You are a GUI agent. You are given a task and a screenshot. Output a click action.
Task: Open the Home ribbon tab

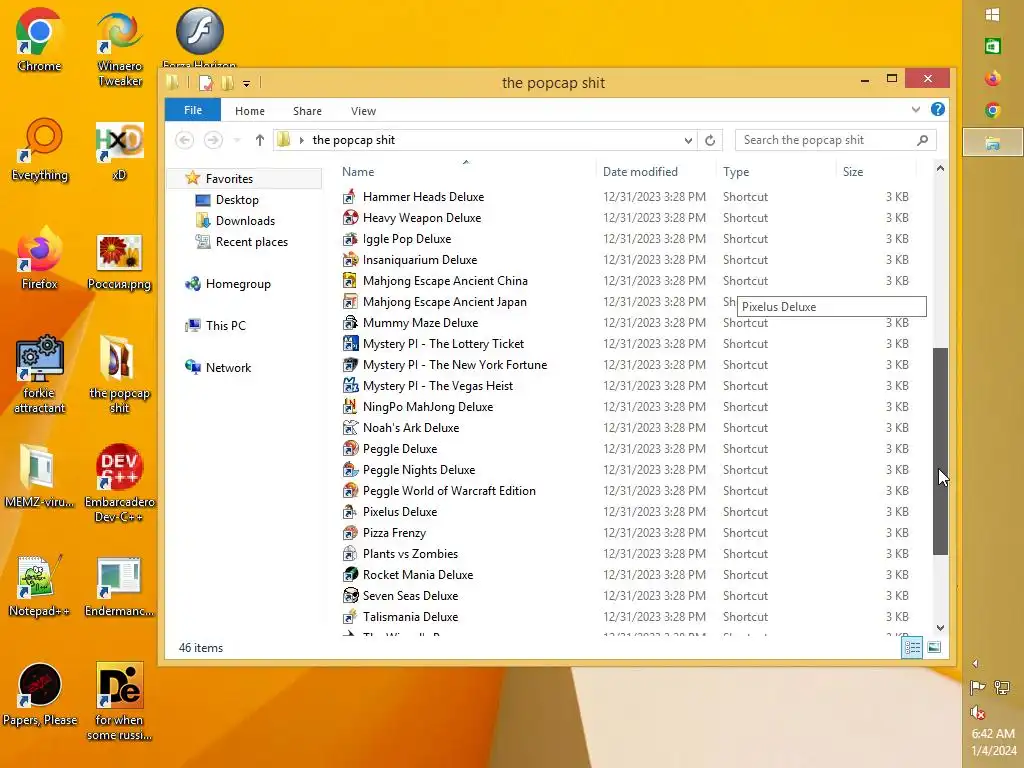pyautogui.click(x=249, y=111)
